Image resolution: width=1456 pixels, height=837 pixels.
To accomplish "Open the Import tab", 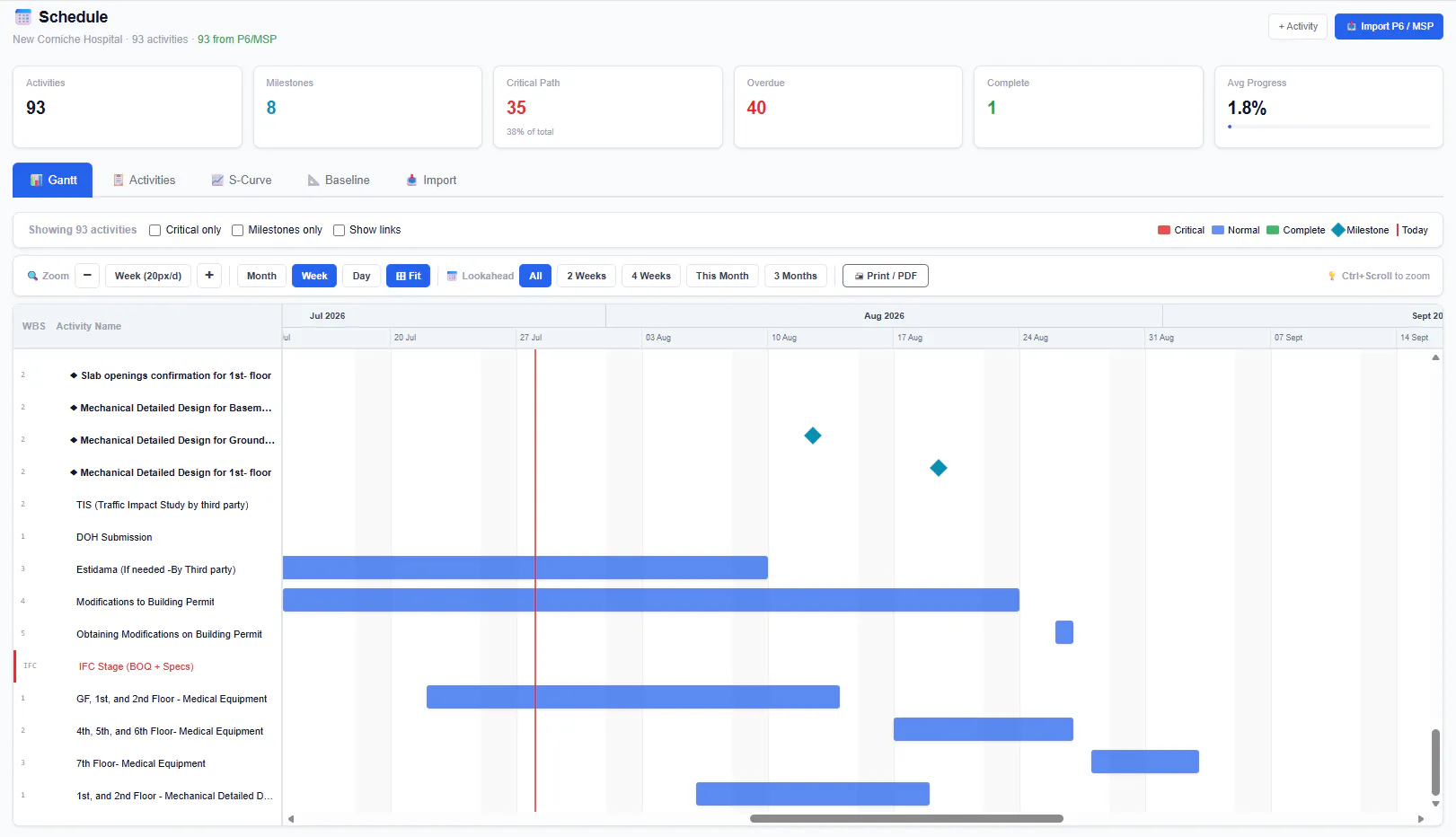I will click(x=431, y=181).
